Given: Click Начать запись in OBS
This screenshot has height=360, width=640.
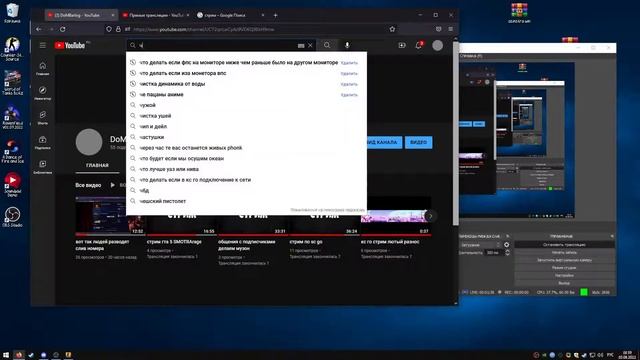Looking at the screenshot, I should pyautogui.click(x=564, y=252).
